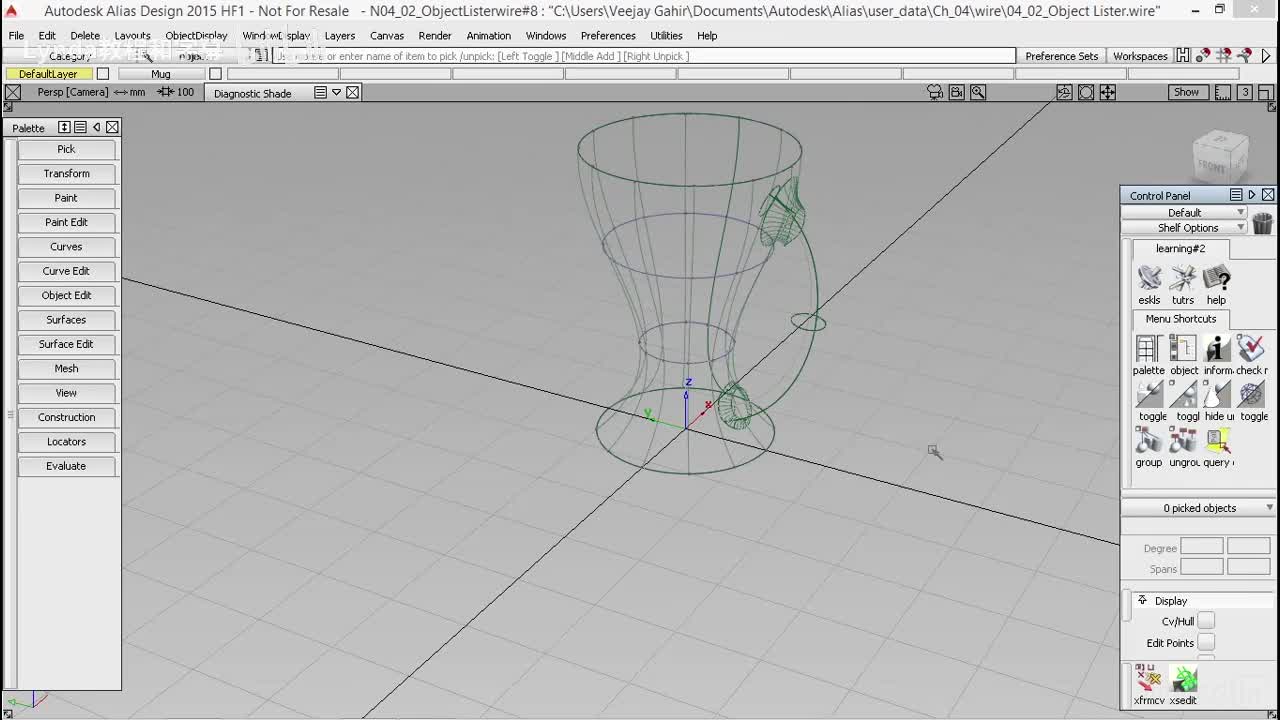This screenshot has width=1280, height=720.
Task: Click the Spans value field
Action: click(1202, 567)
